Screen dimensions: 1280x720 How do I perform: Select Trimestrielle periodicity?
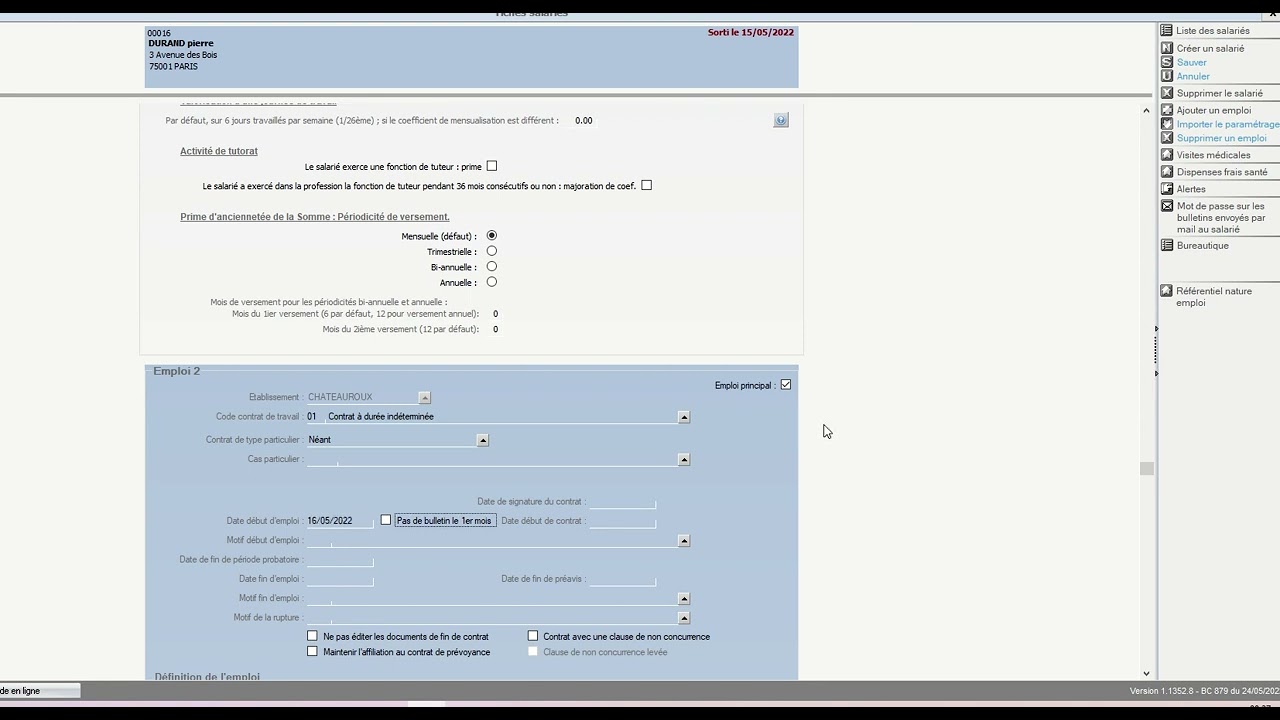click(x=491, y=251)
